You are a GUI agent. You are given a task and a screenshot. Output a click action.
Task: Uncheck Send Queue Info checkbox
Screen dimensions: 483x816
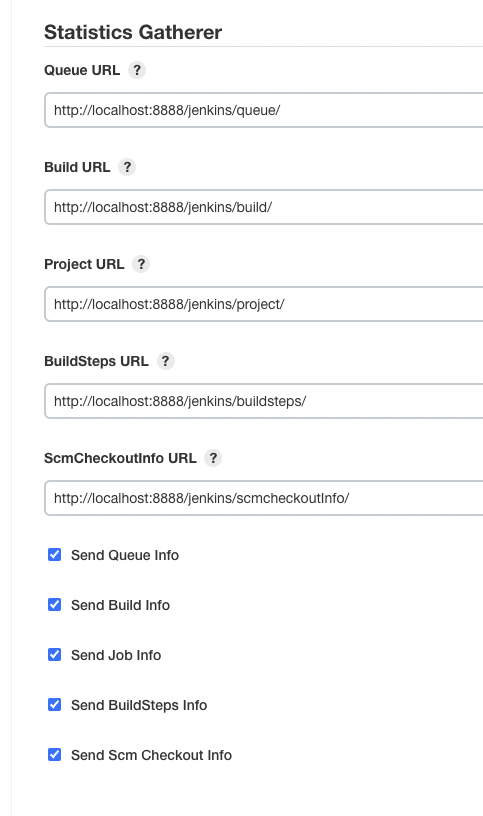55,555
